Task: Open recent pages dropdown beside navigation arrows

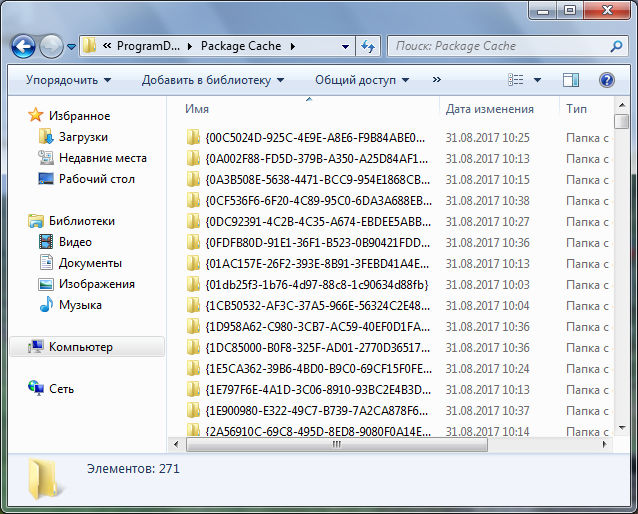Action: [71, 47]
